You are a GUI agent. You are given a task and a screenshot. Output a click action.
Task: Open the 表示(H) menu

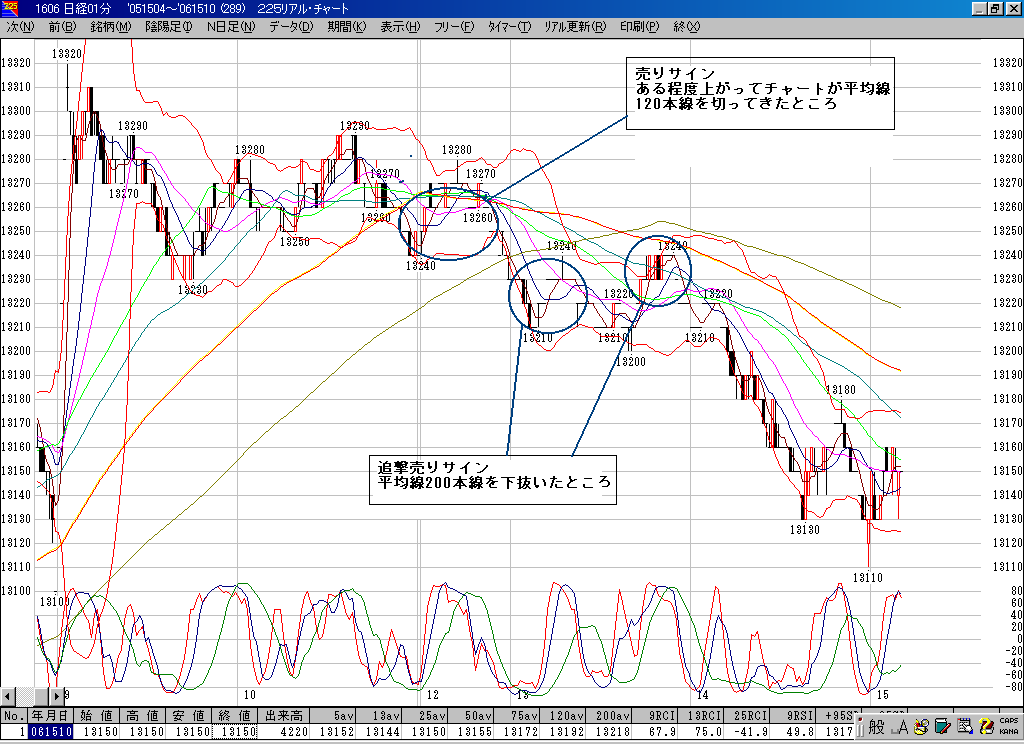coord(400,27)
